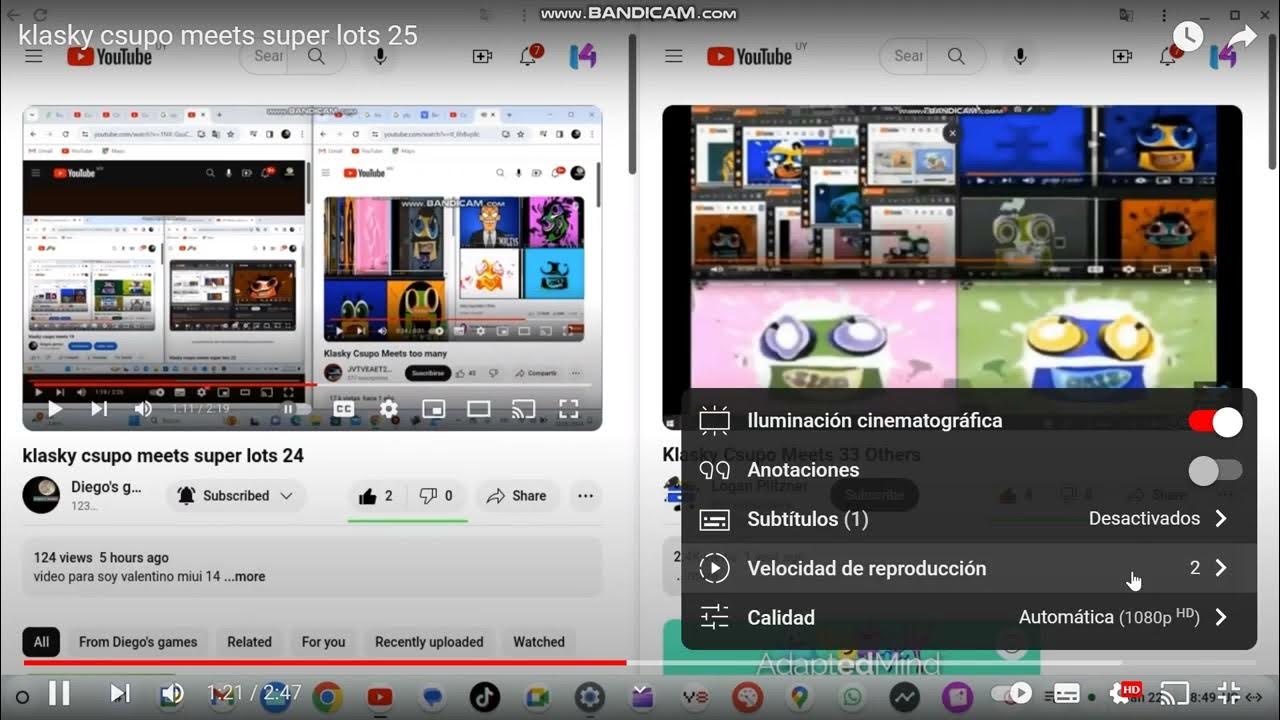Turn off Iluminación cinematográfica switch
The image size is (1280, 720).
1216,421
